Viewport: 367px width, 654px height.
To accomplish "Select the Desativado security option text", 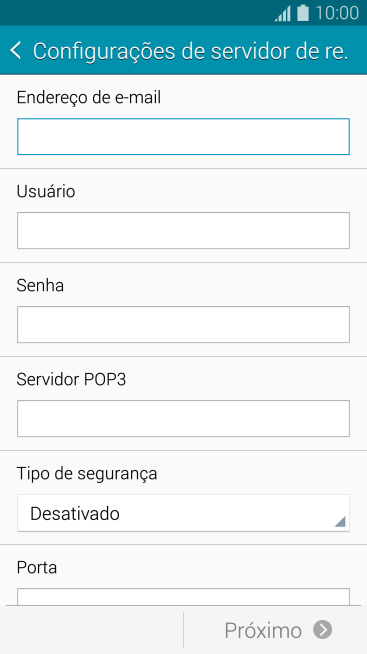I will tap(75, 513).
